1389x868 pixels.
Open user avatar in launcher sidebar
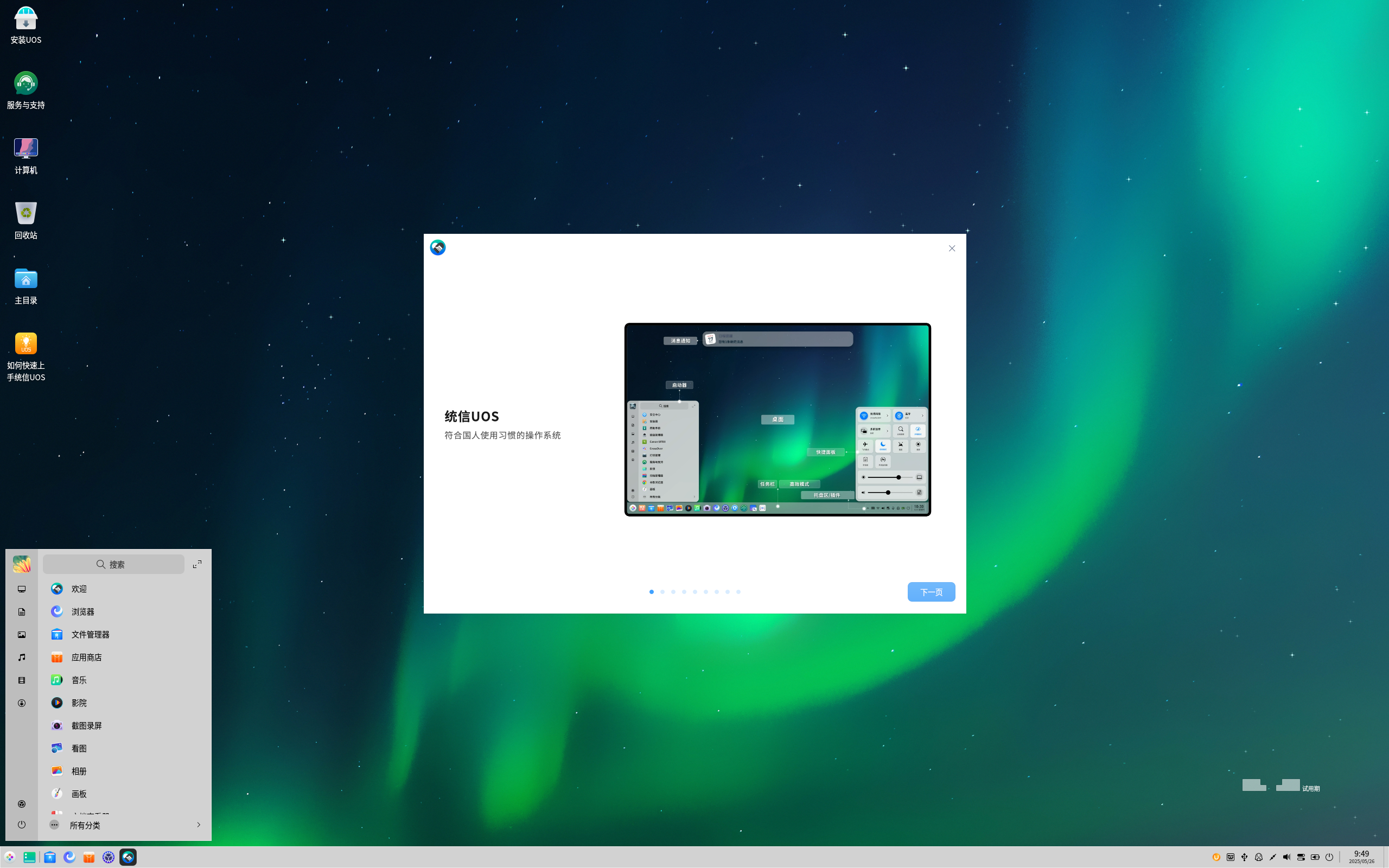(x=22, y=564)
